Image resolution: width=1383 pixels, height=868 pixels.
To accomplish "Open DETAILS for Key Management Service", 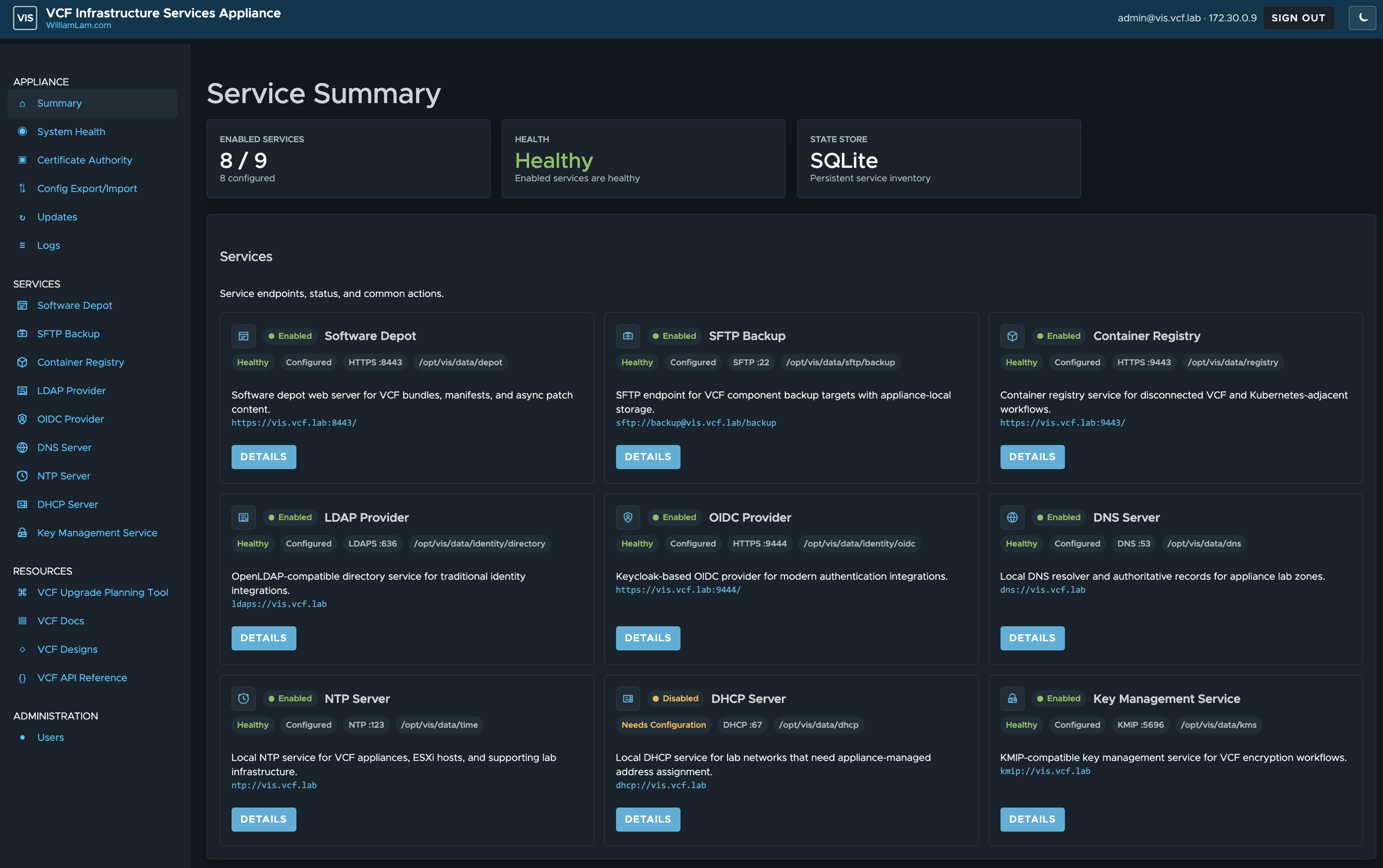I will pos(1032,819).
